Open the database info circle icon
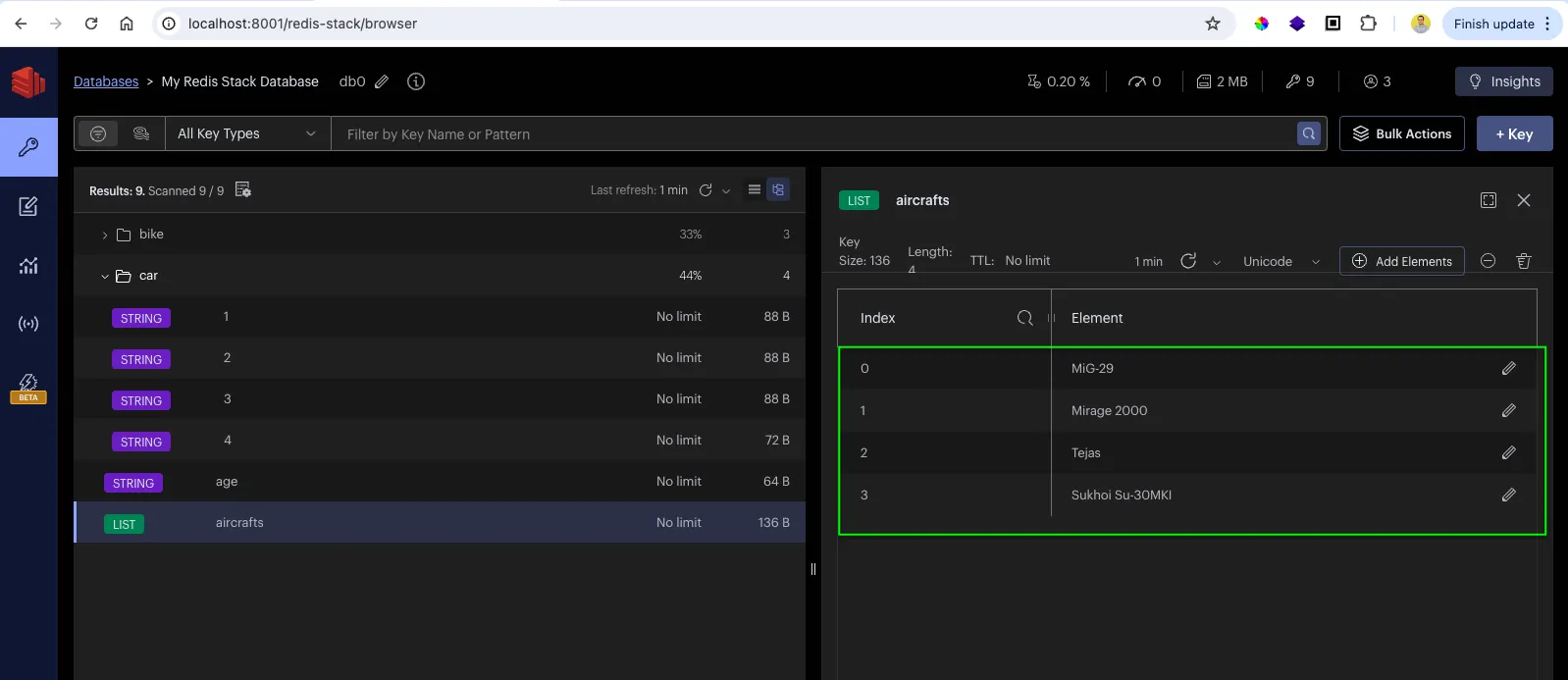The image size is (1568, 680). [416, 81]
